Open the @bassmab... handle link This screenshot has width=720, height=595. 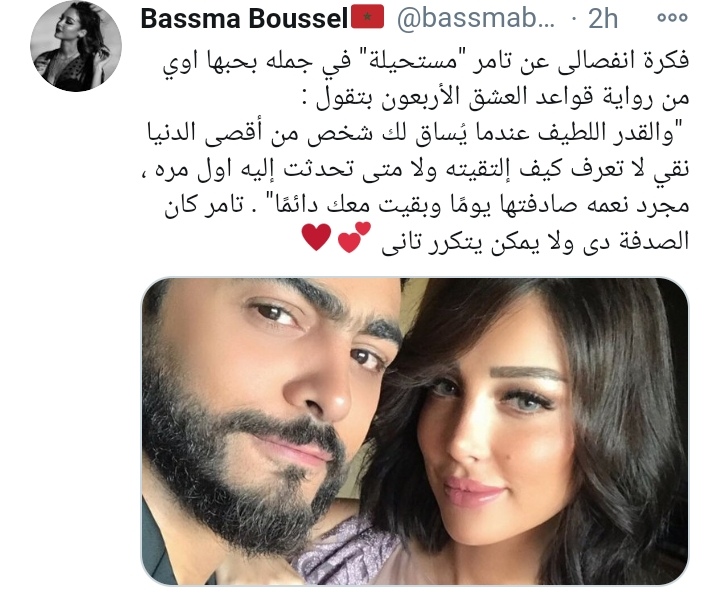pyautogui.click(x=476, y=18)
